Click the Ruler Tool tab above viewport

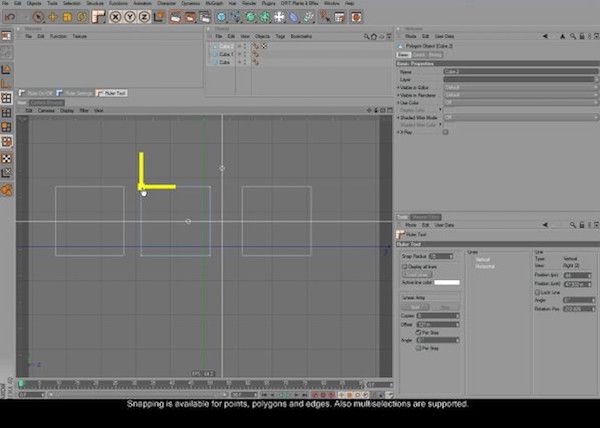(111, 93)
